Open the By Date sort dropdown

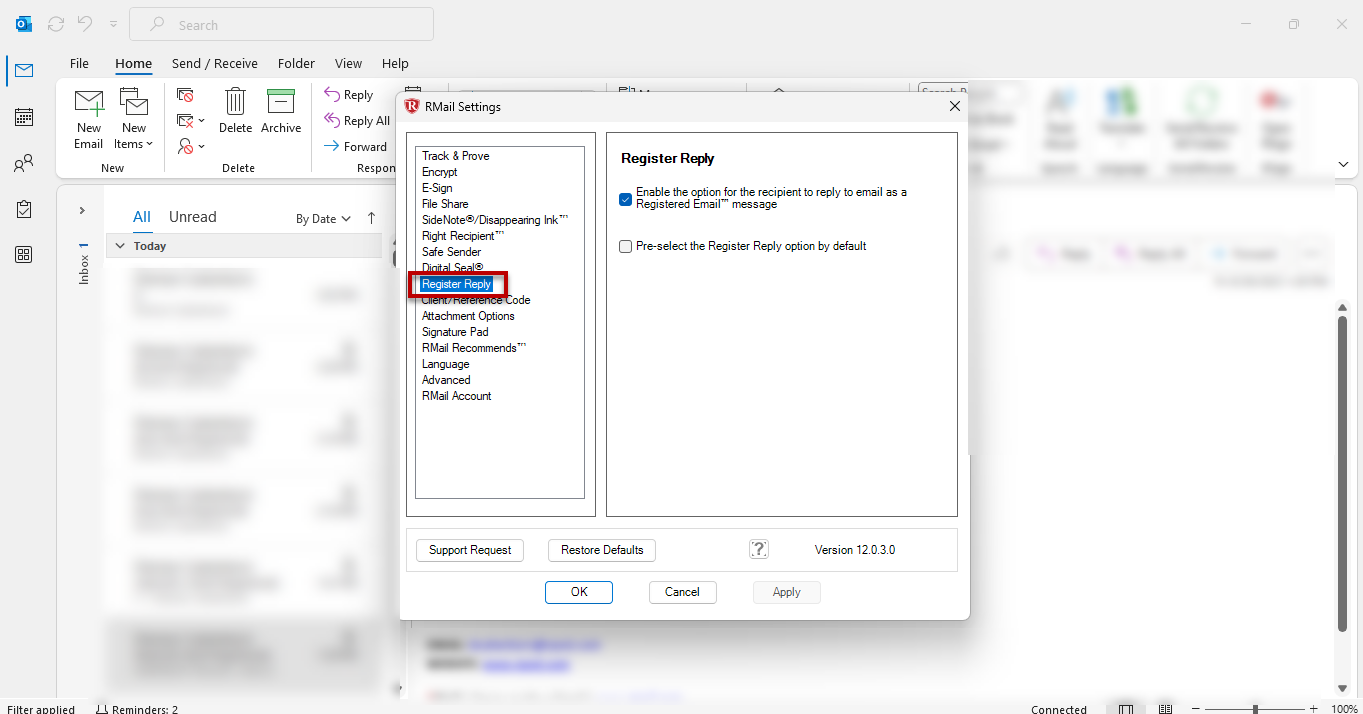[324, 218]
